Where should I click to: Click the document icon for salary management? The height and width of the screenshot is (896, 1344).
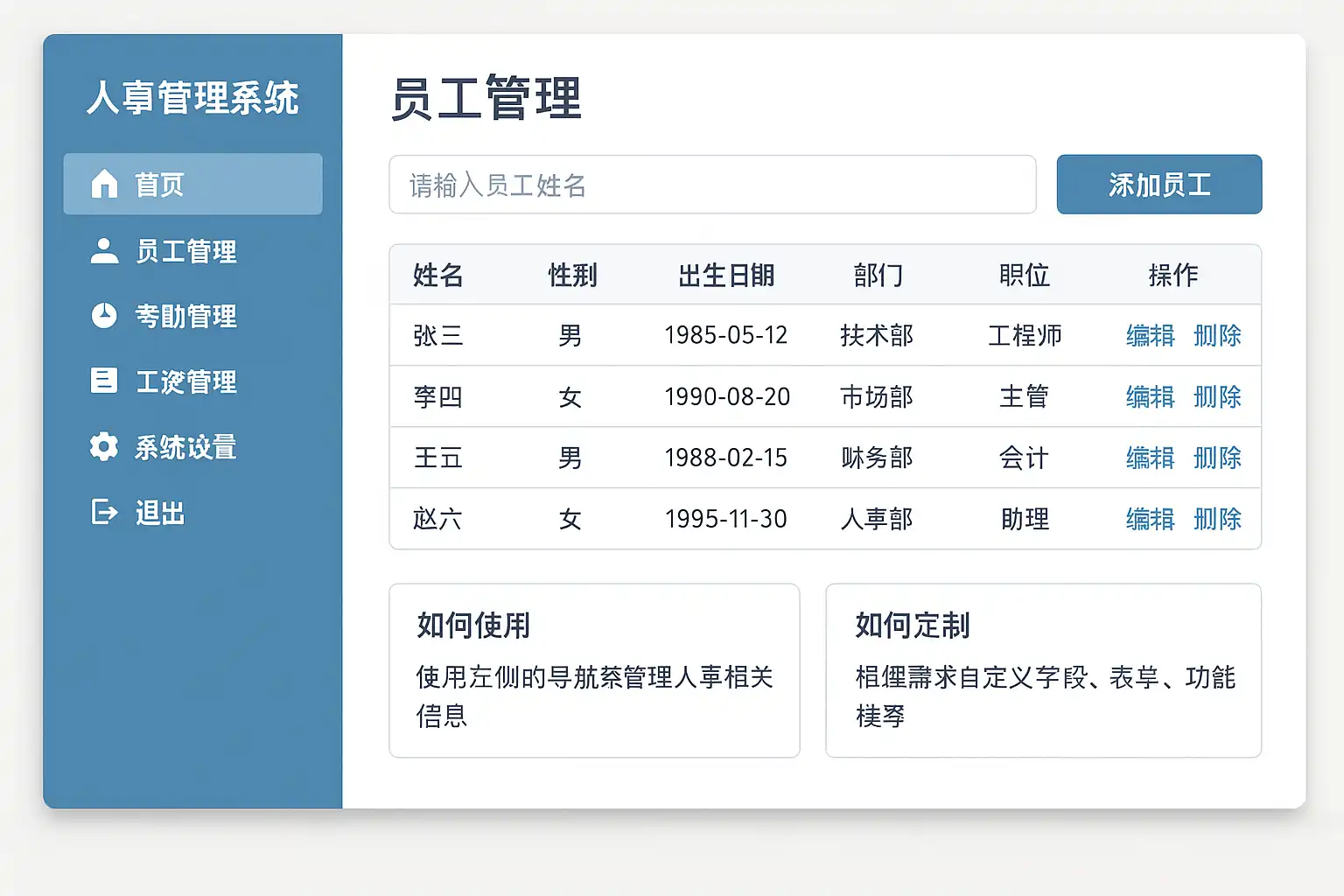(x=104, y=381)
